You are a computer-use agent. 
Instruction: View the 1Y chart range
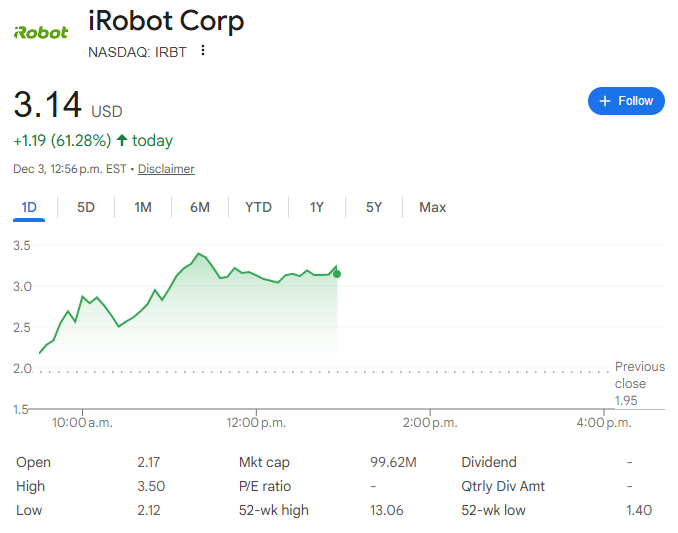point(317,207)
